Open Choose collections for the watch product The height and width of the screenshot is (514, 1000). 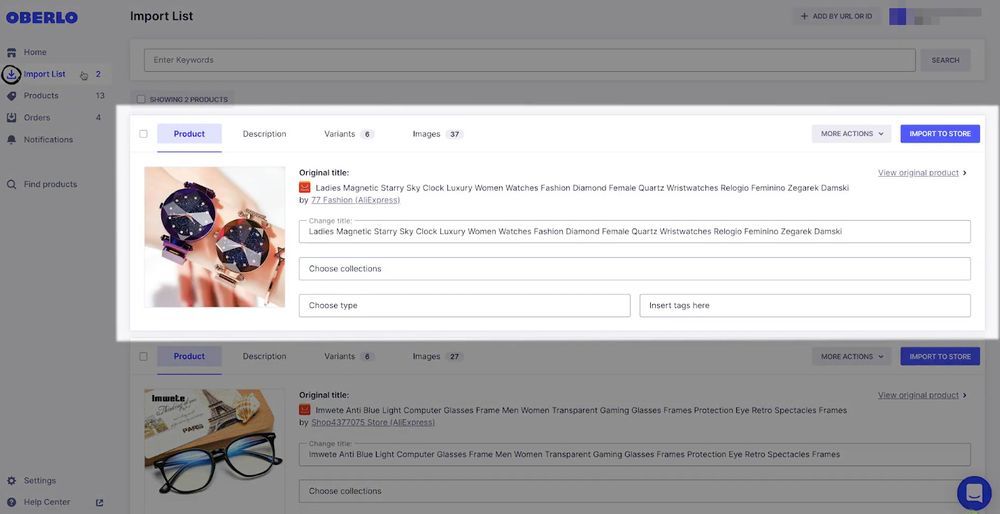click(635, 268)
